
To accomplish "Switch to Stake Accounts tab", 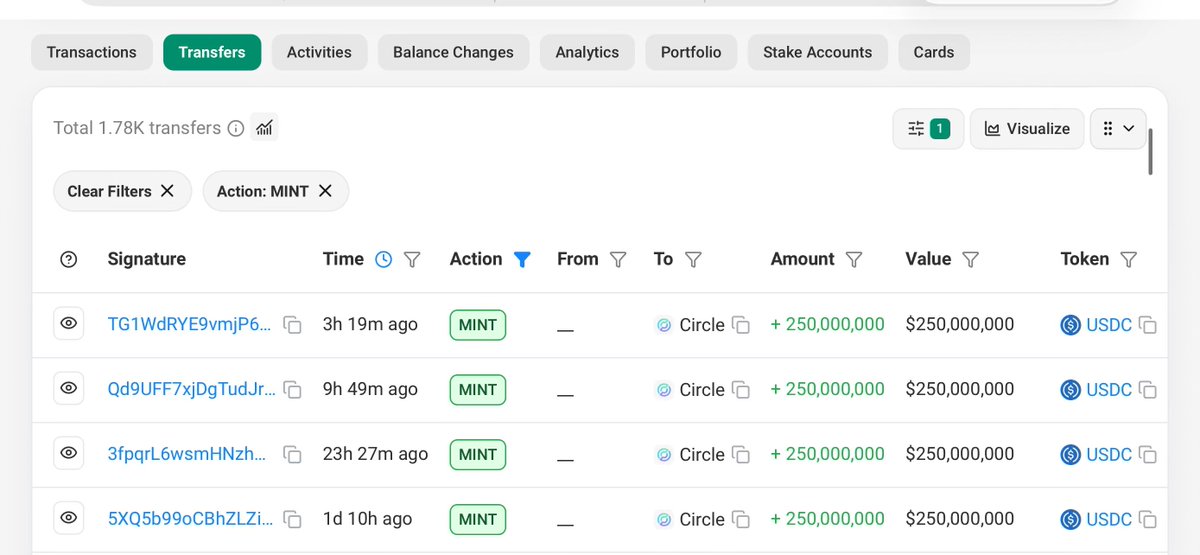I will (817, 52).
